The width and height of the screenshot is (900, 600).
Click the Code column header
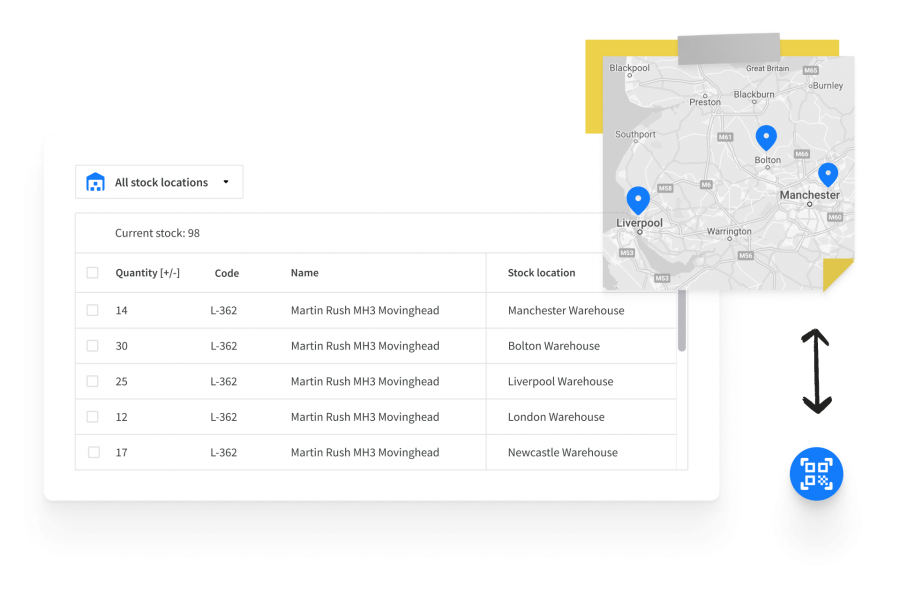coord(227,273)
